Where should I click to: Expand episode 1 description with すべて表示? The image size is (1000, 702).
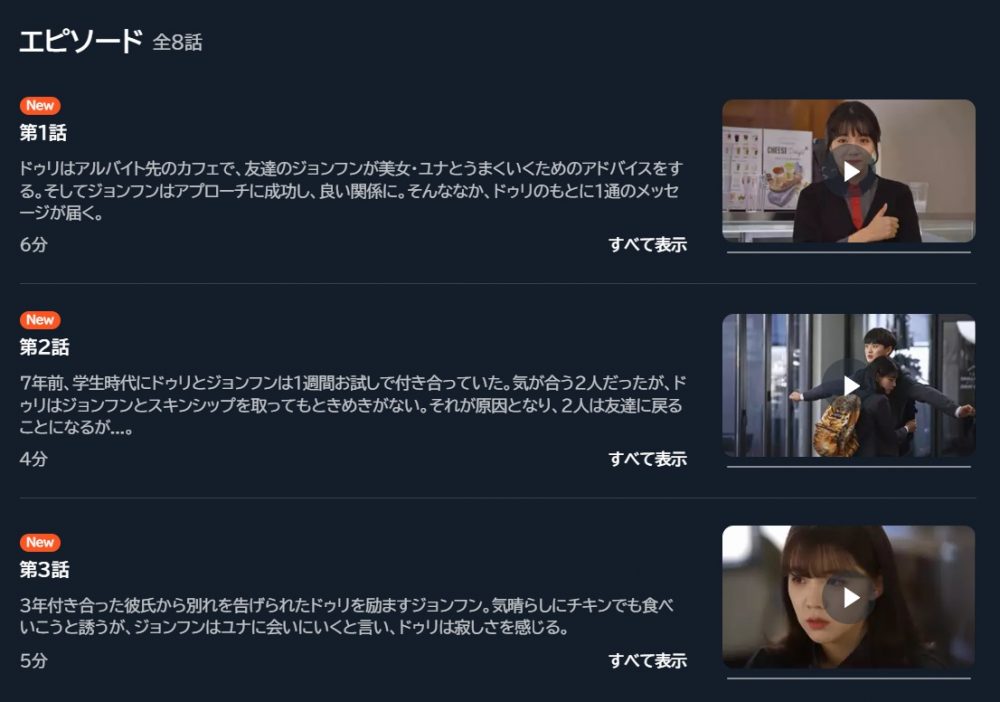(647, 245)
